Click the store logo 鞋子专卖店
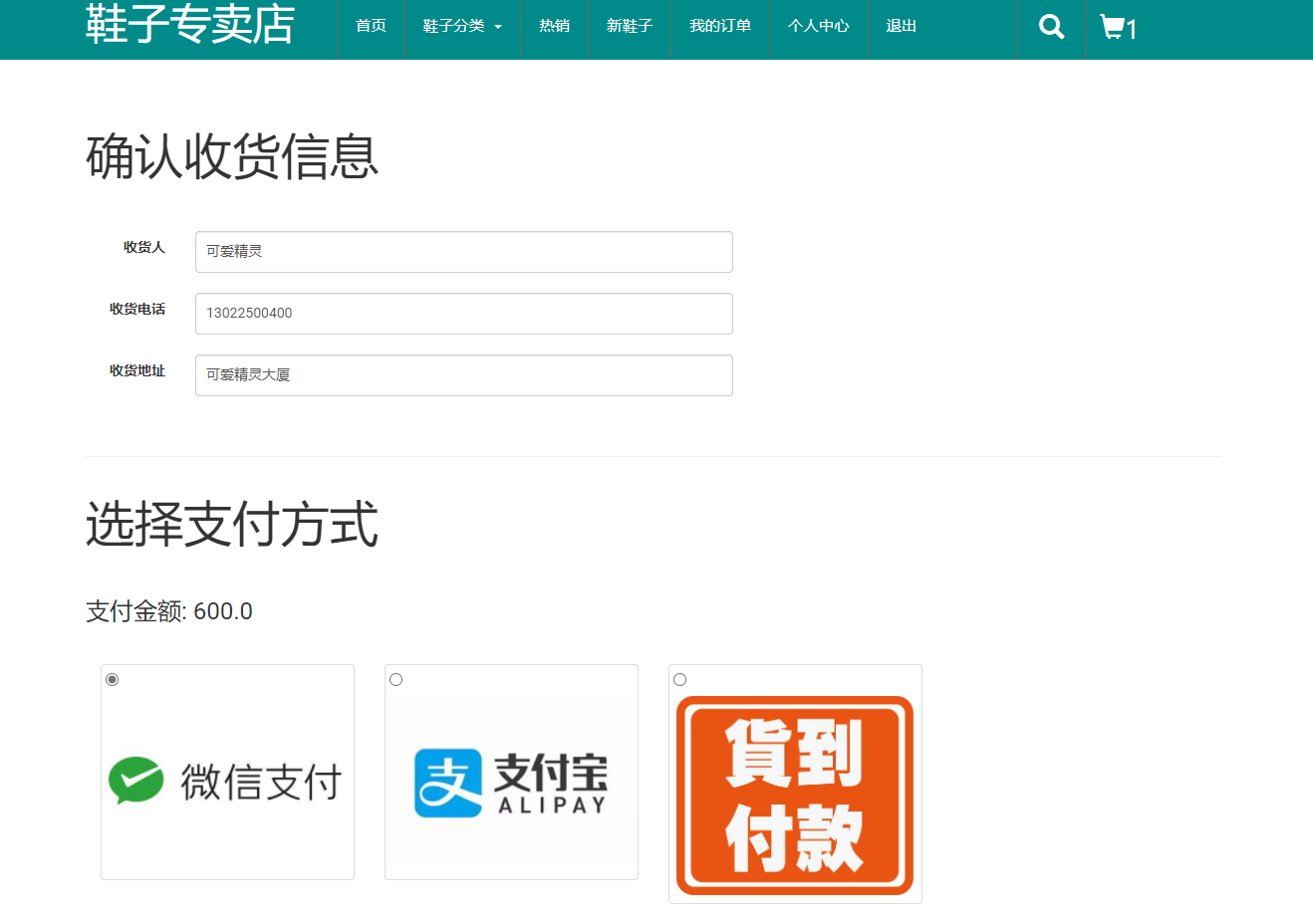The image size is (1313, 924). coord(189,25)
